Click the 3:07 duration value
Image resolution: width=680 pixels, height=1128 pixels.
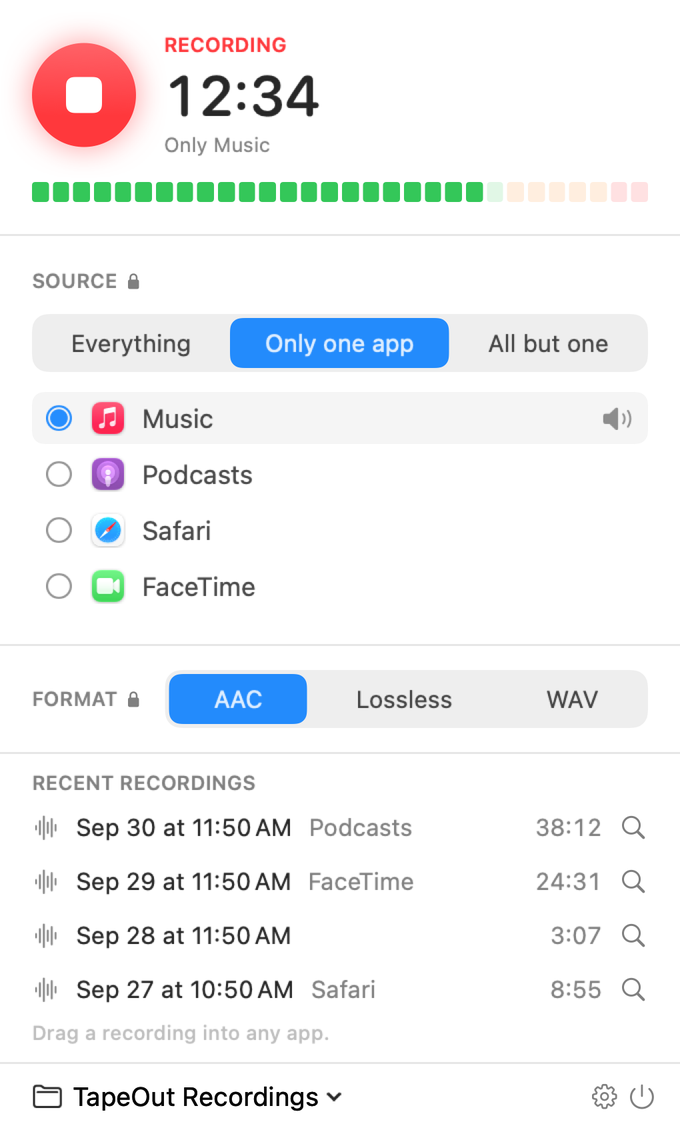coord(575,935)
